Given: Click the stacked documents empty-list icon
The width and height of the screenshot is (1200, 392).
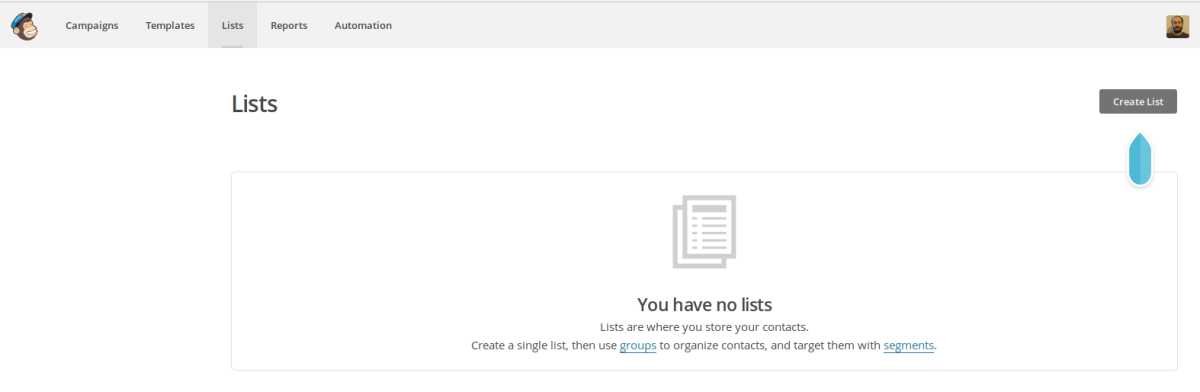Looking at the screenshot, I should [x=704, y=231].
